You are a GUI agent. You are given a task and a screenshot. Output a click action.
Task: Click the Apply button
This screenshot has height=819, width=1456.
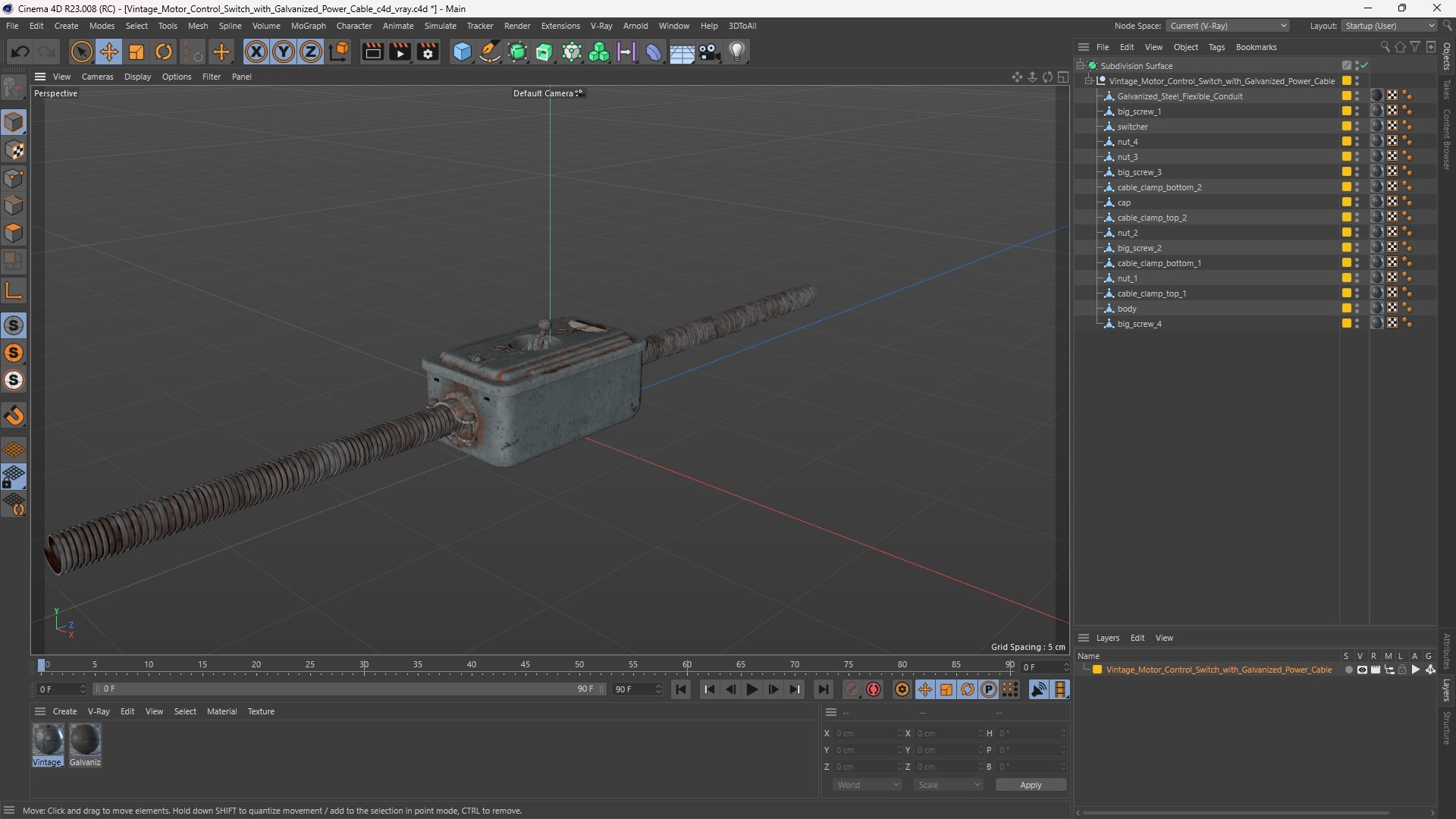(x=1031, y=785)
